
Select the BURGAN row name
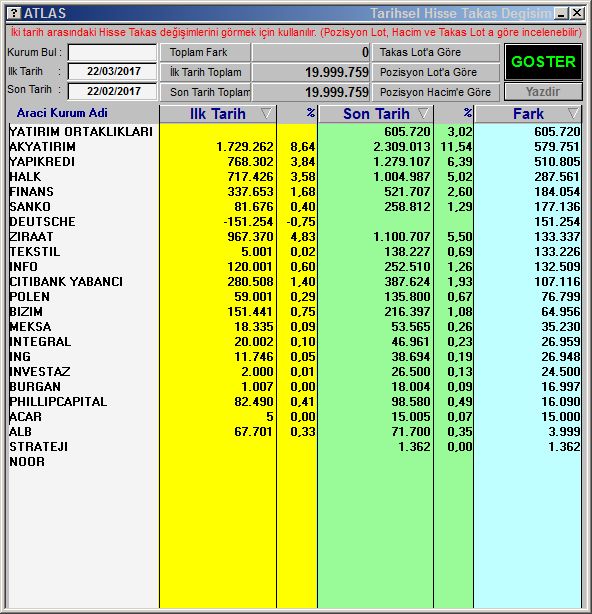35,387
